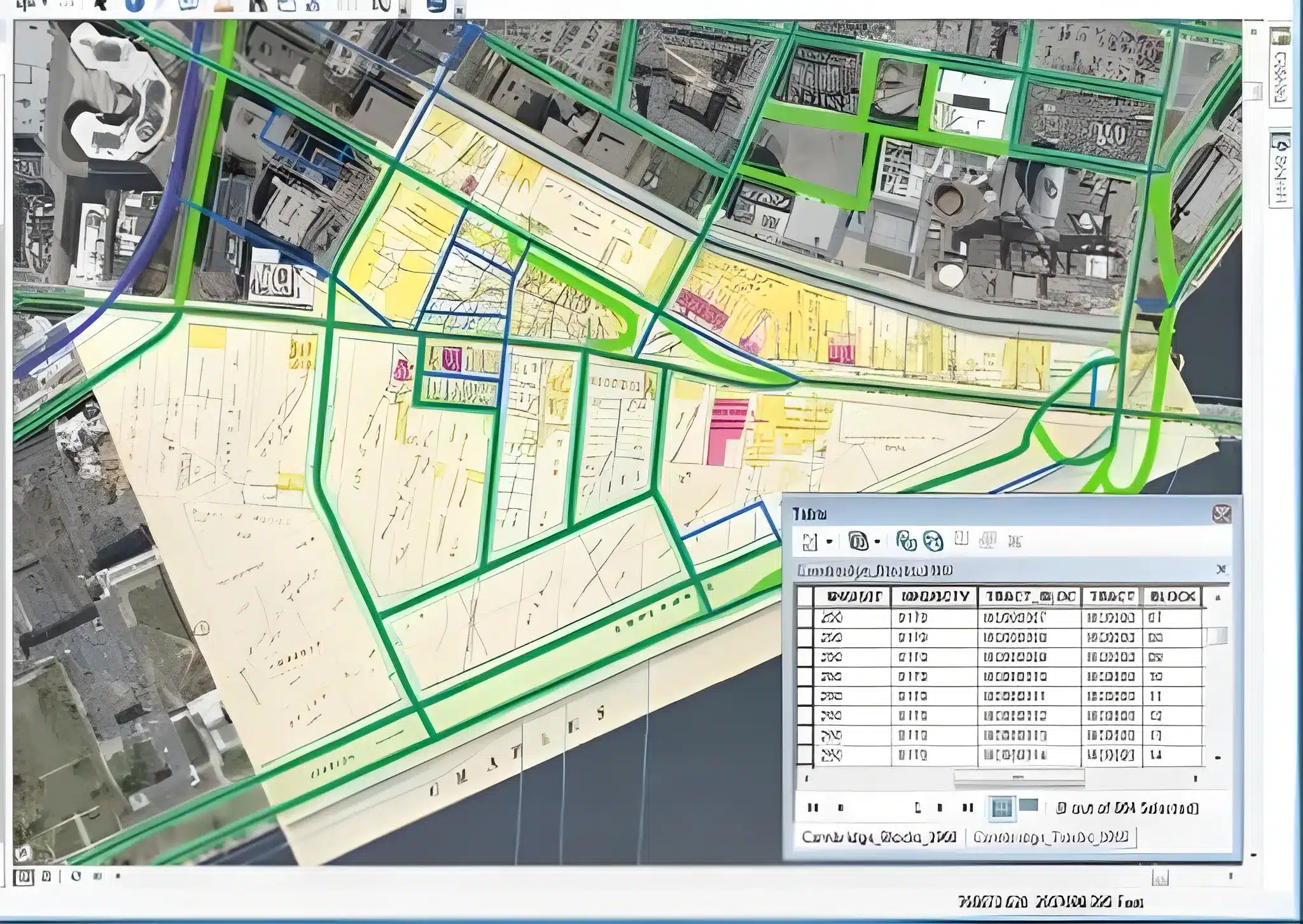1303x924 pixels.
Task: Click the BLOCK column header
Action: (1172, 596)
